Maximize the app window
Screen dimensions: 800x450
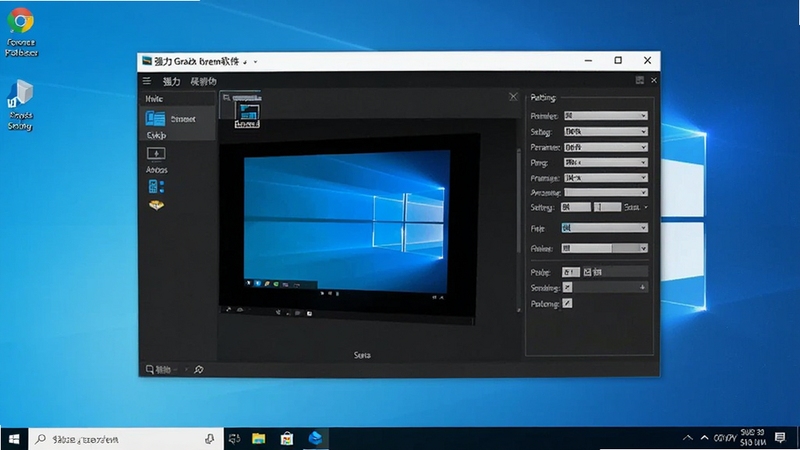point(618,60)
